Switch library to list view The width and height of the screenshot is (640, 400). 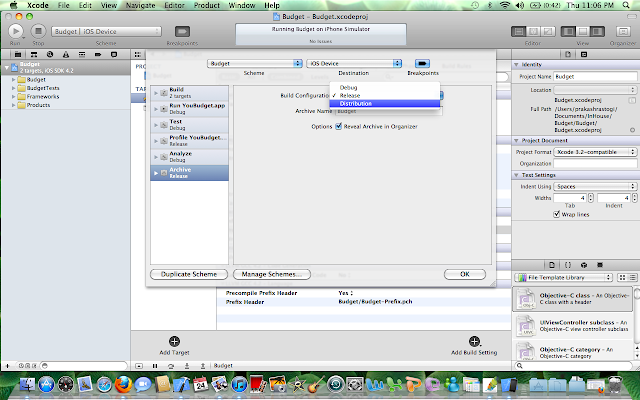632,278
